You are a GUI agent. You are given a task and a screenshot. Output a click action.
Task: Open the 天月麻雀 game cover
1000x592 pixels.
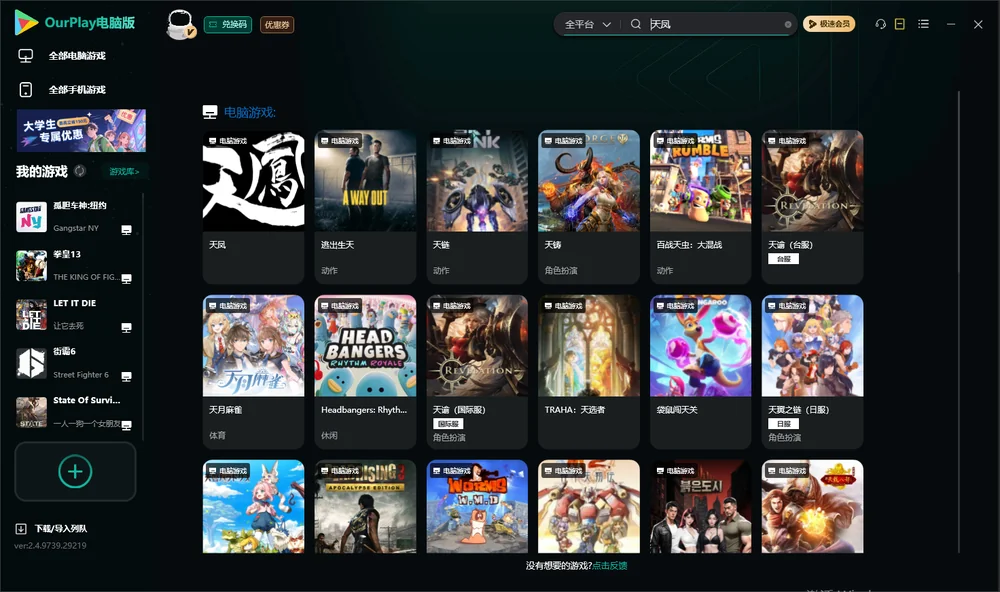(254, 346)
